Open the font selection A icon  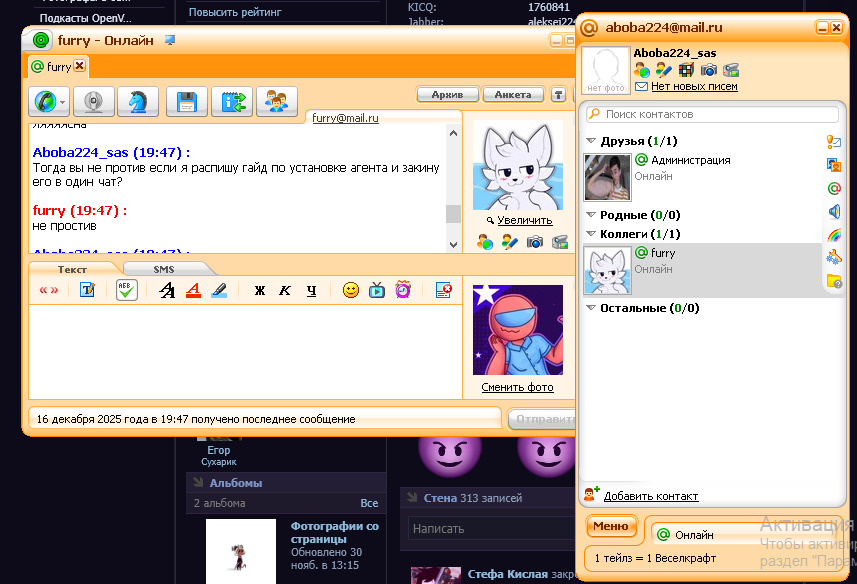(167, 290)
